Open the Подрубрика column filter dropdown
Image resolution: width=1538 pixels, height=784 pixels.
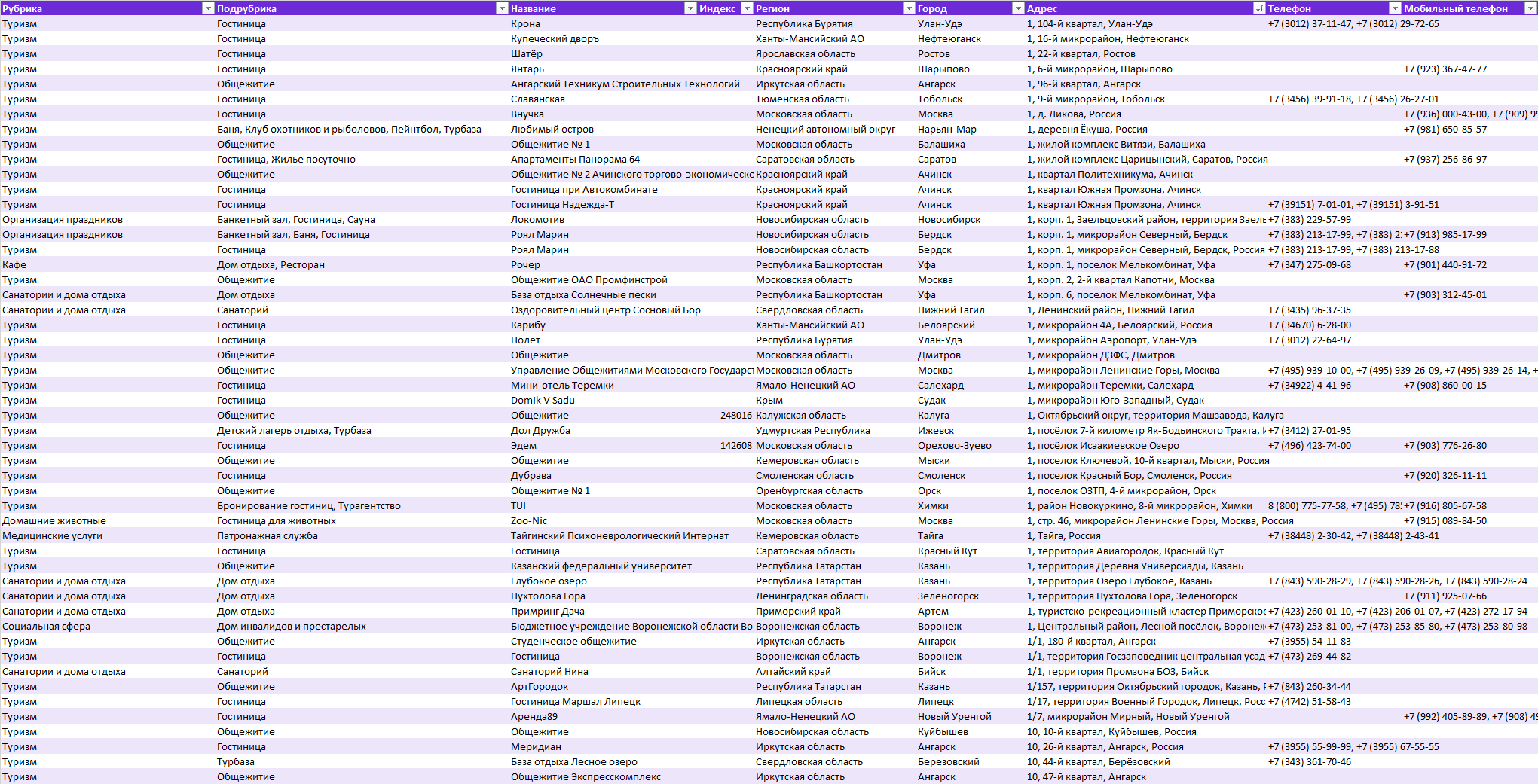click(502, 8)
